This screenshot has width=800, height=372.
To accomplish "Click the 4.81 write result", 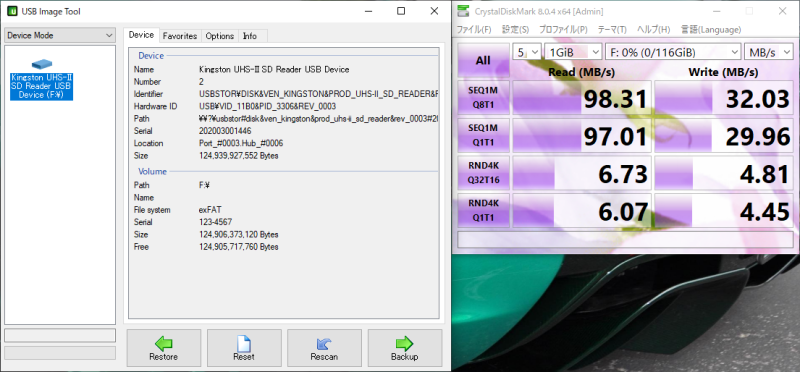I will pyautogui.click(x=723, y=173).
